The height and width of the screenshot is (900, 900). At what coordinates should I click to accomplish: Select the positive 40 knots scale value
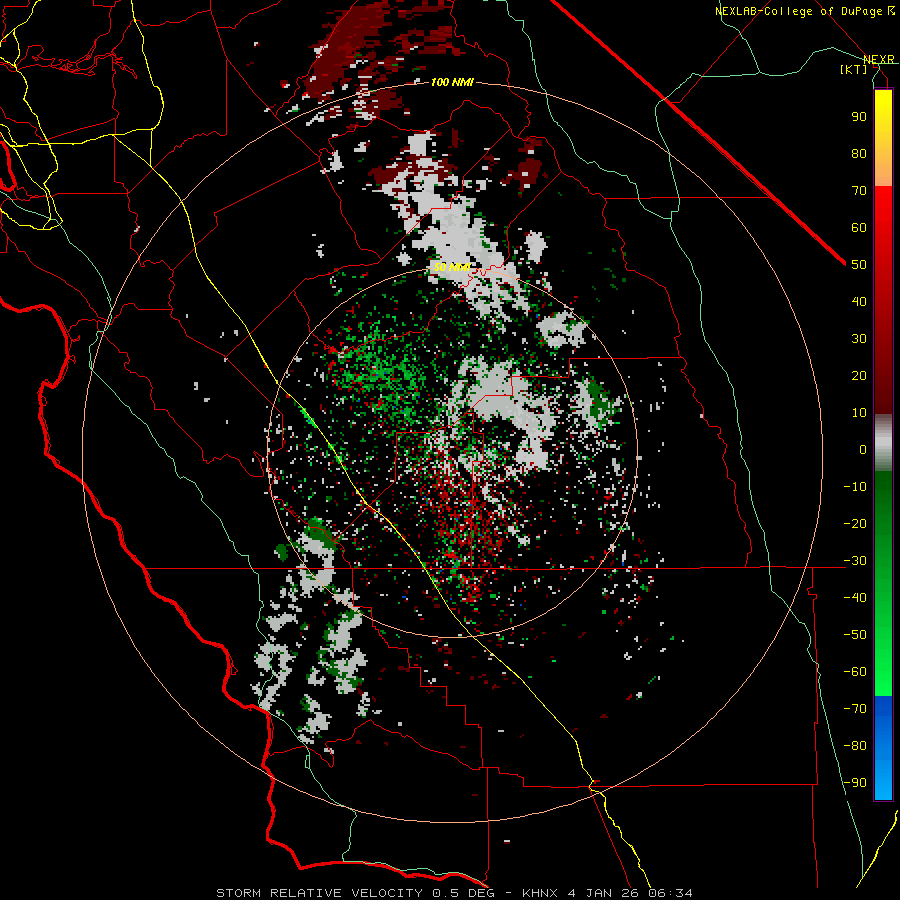(x=859, y=301)
